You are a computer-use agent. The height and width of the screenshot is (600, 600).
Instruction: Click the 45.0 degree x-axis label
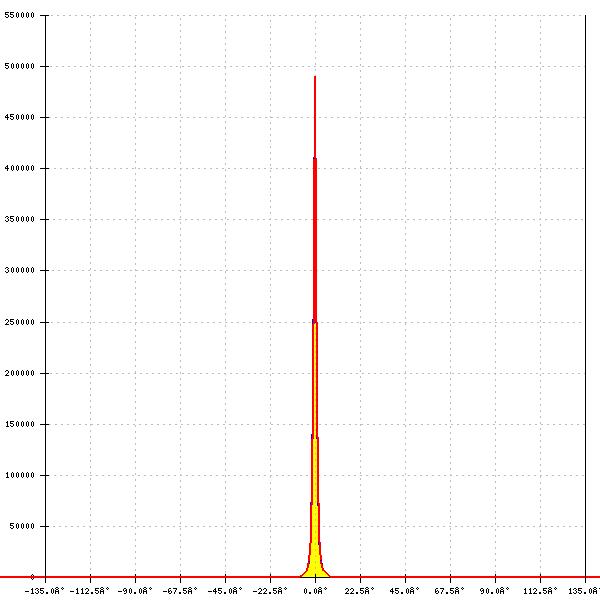tap(404, 591)
